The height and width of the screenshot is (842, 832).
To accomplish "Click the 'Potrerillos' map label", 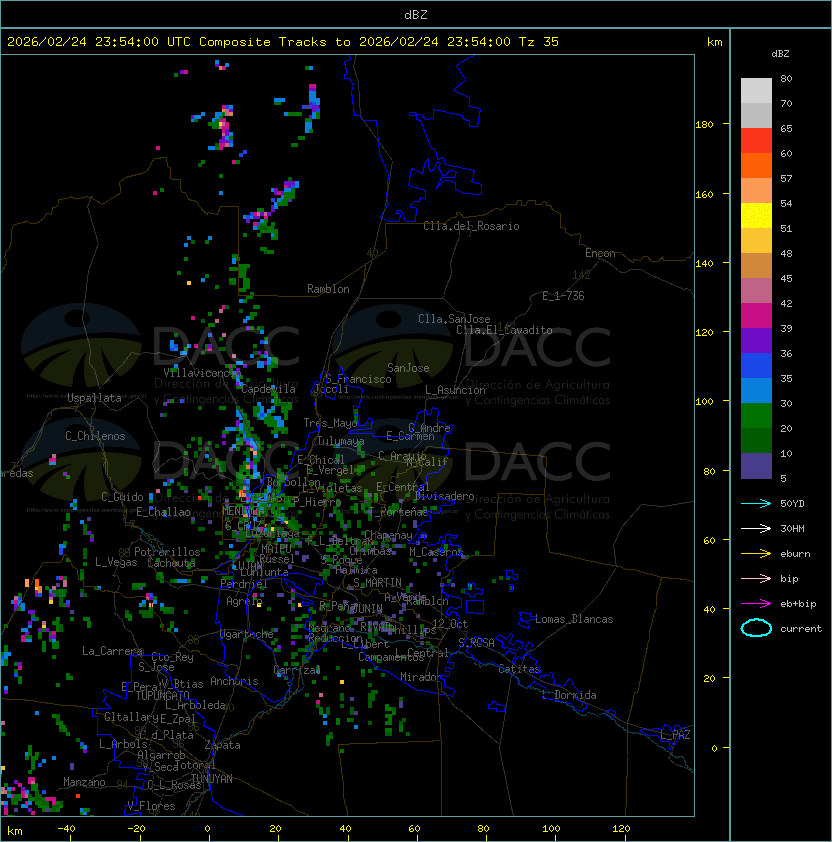I will [167, 552].
